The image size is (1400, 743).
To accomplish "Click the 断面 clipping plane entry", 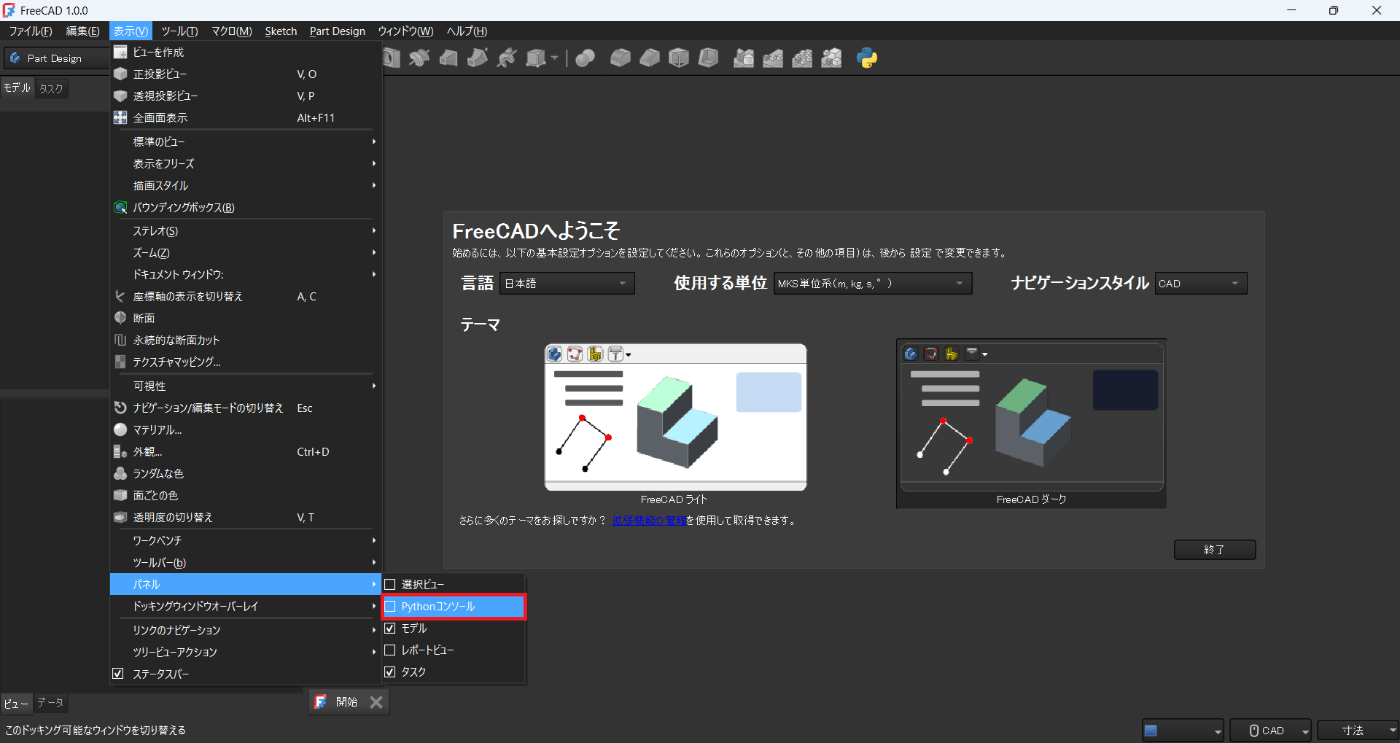I will pyautogui.click(x=246, y=318).
